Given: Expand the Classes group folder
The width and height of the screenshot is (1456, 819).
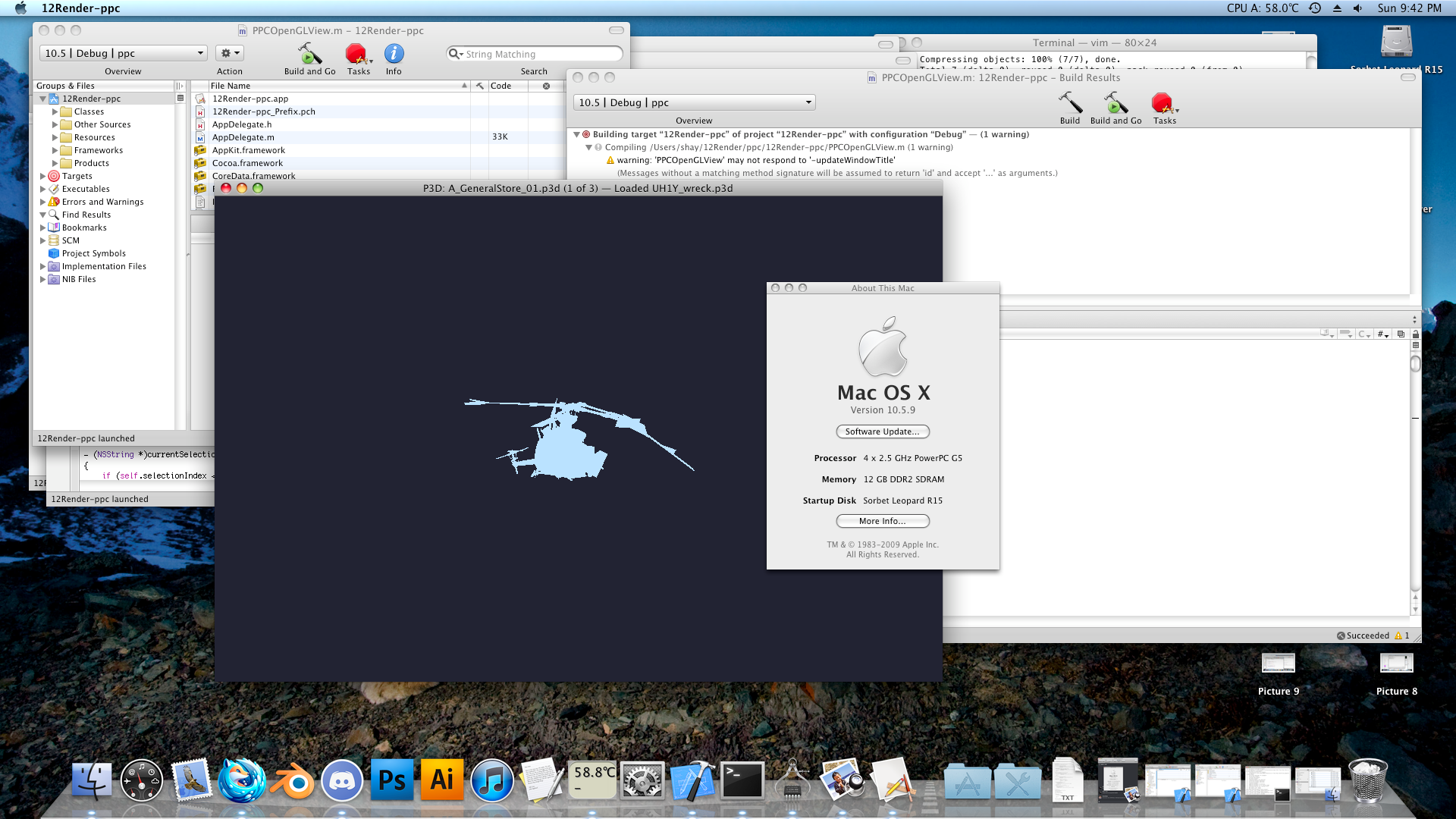Looking at the screenshot, I should tap(55, 111).
